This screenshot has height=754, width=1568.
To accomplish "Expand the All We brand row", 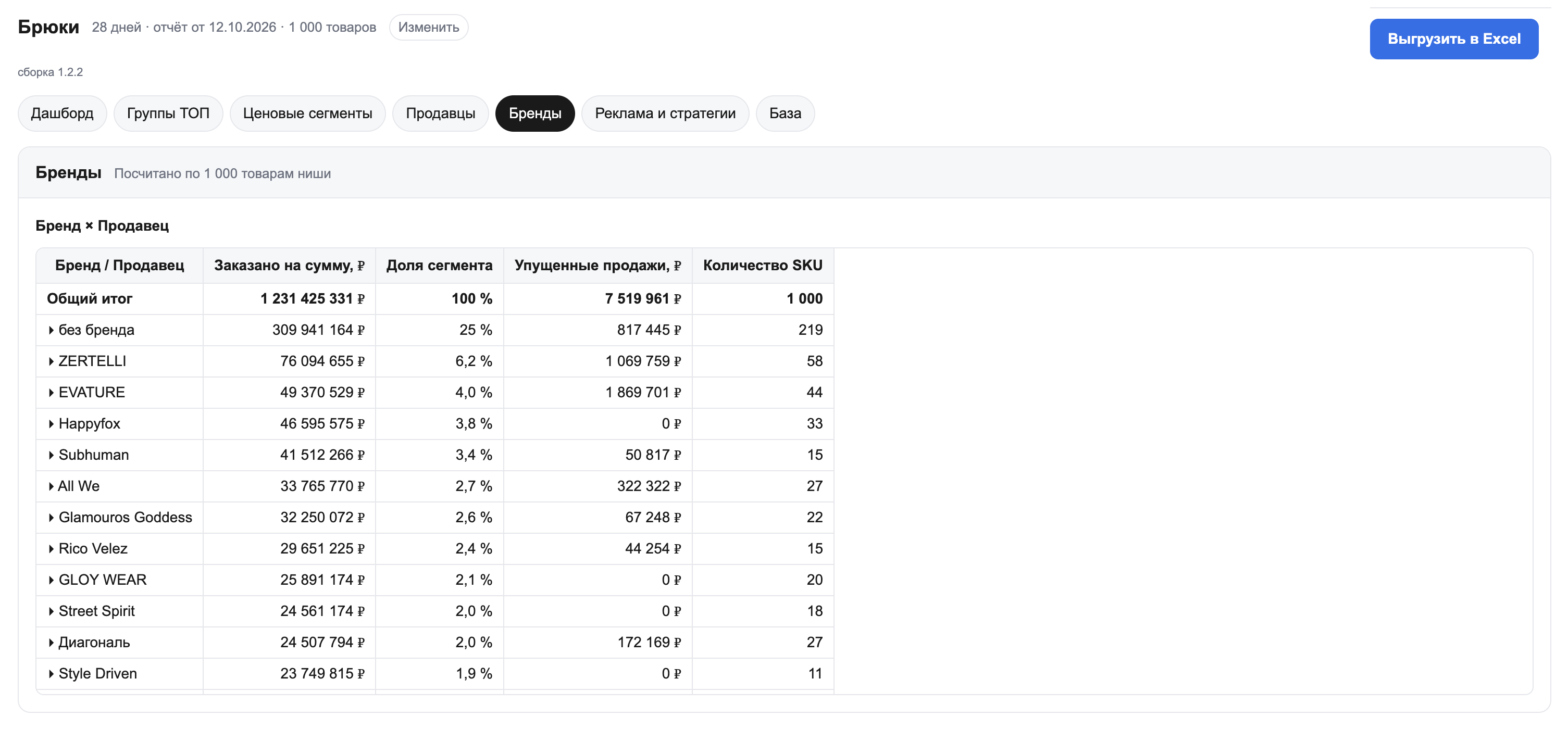I will point(51,486).
